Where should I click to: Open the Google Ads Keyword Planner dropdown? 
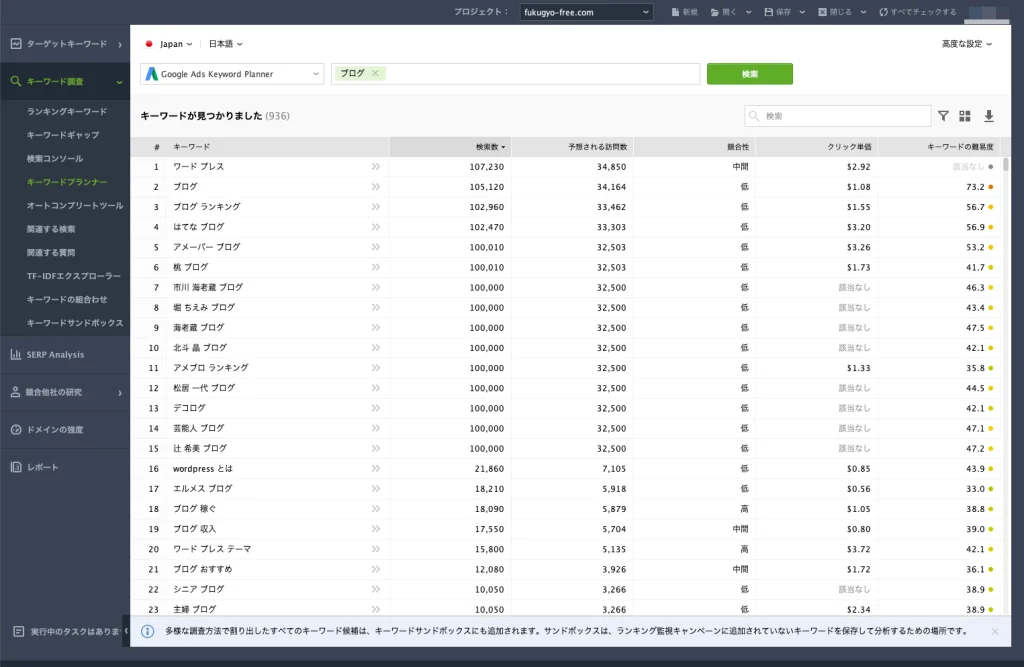click(x=232, y=74)
